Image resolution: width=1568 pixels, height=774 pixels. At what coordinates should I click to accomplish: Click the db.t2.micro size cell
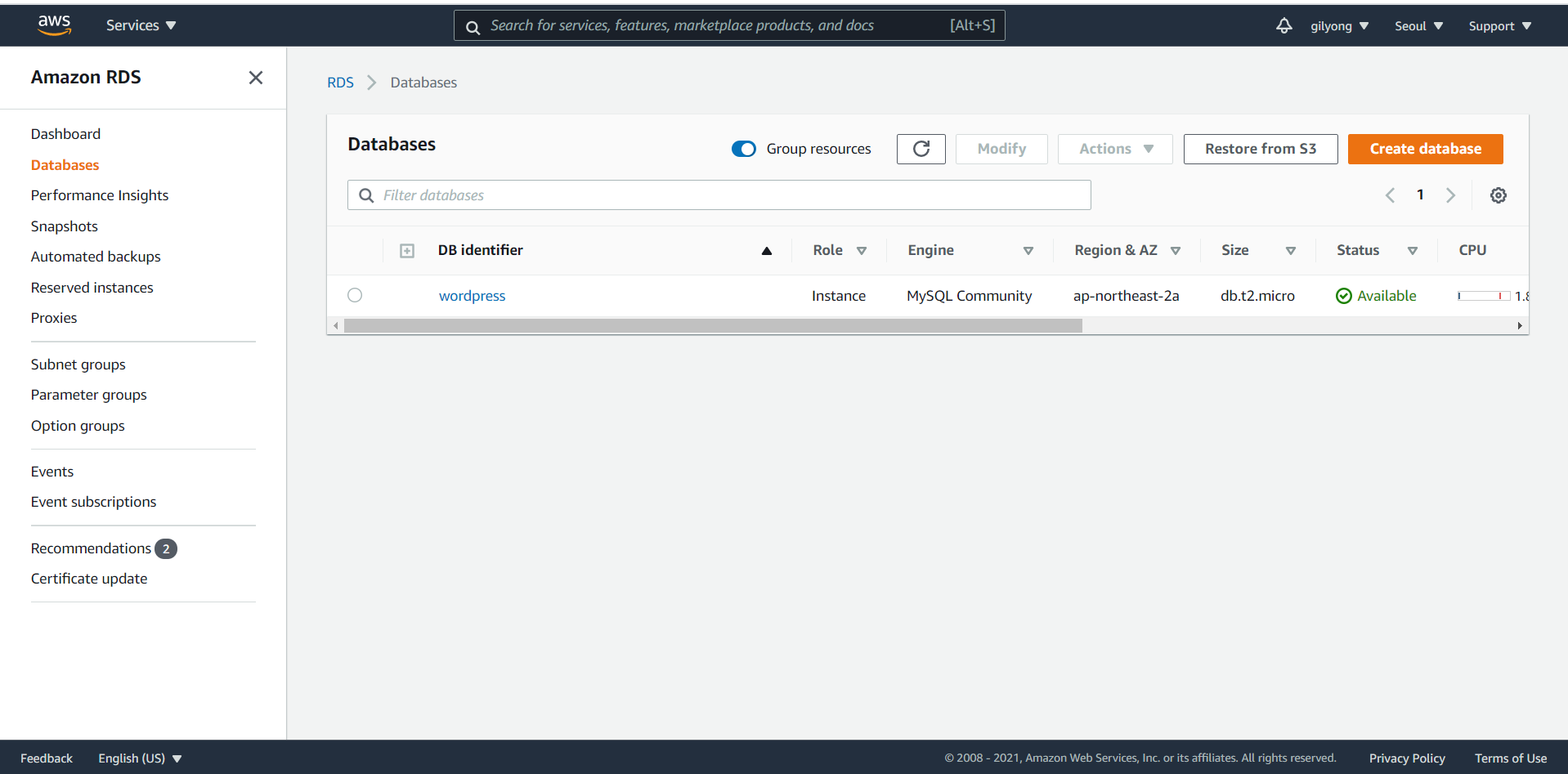tap(1257, 296)
